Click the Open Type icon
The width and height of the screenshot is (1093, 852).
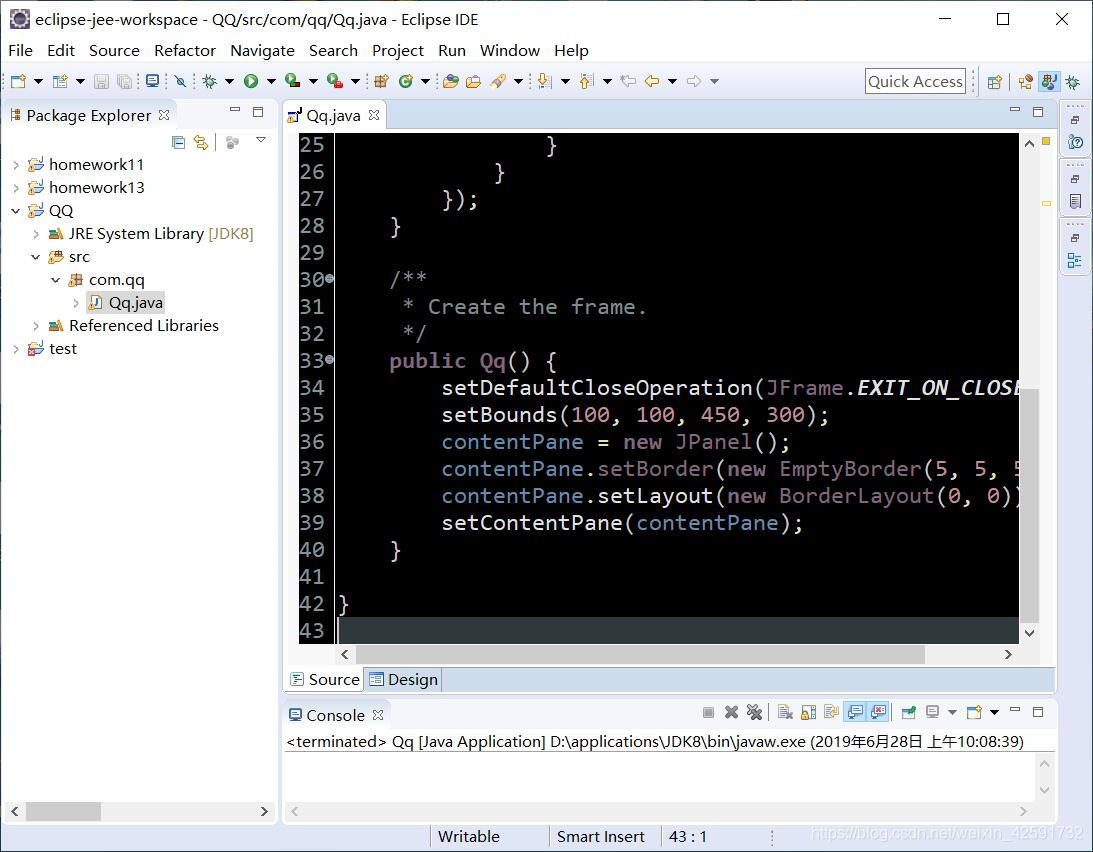tap(451, 82)
